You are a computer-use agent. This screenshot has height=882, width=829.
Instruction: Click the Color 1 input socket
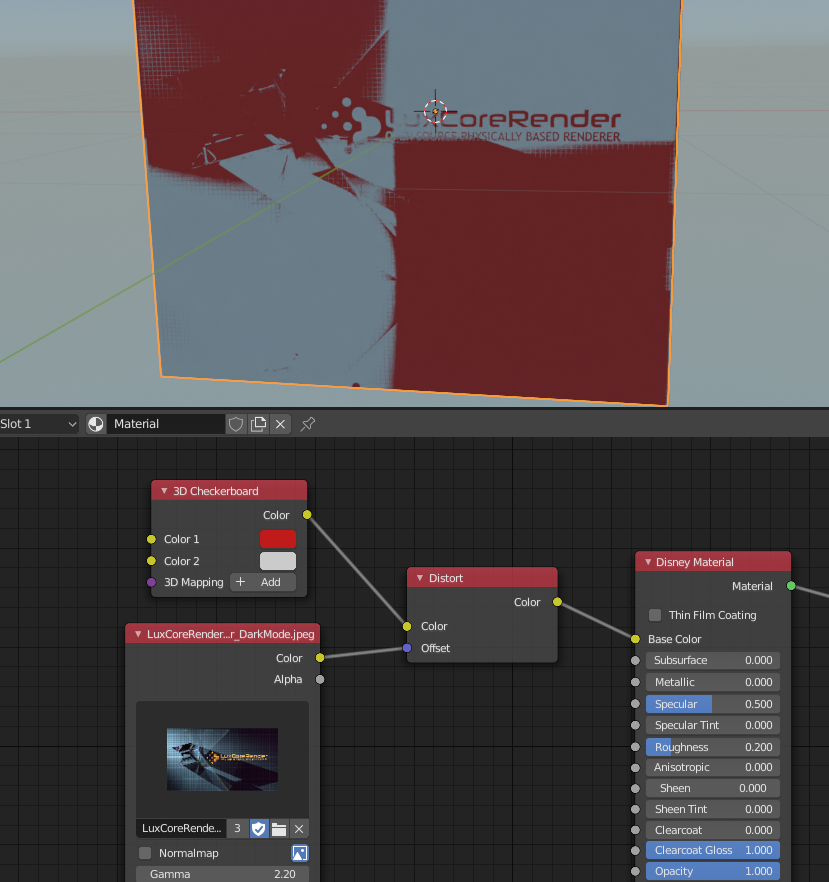pos(151,539)
